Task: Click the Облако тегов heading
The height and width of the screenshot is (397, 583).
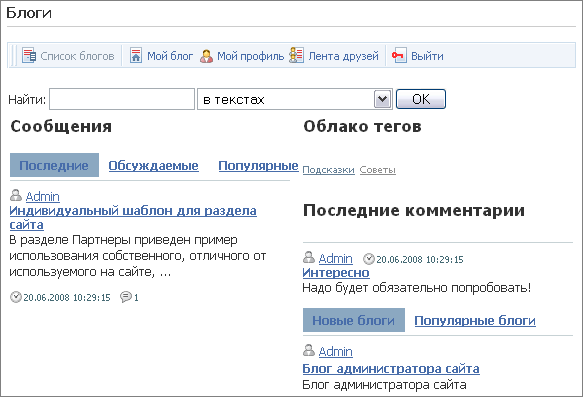Action: pos(362,126)
